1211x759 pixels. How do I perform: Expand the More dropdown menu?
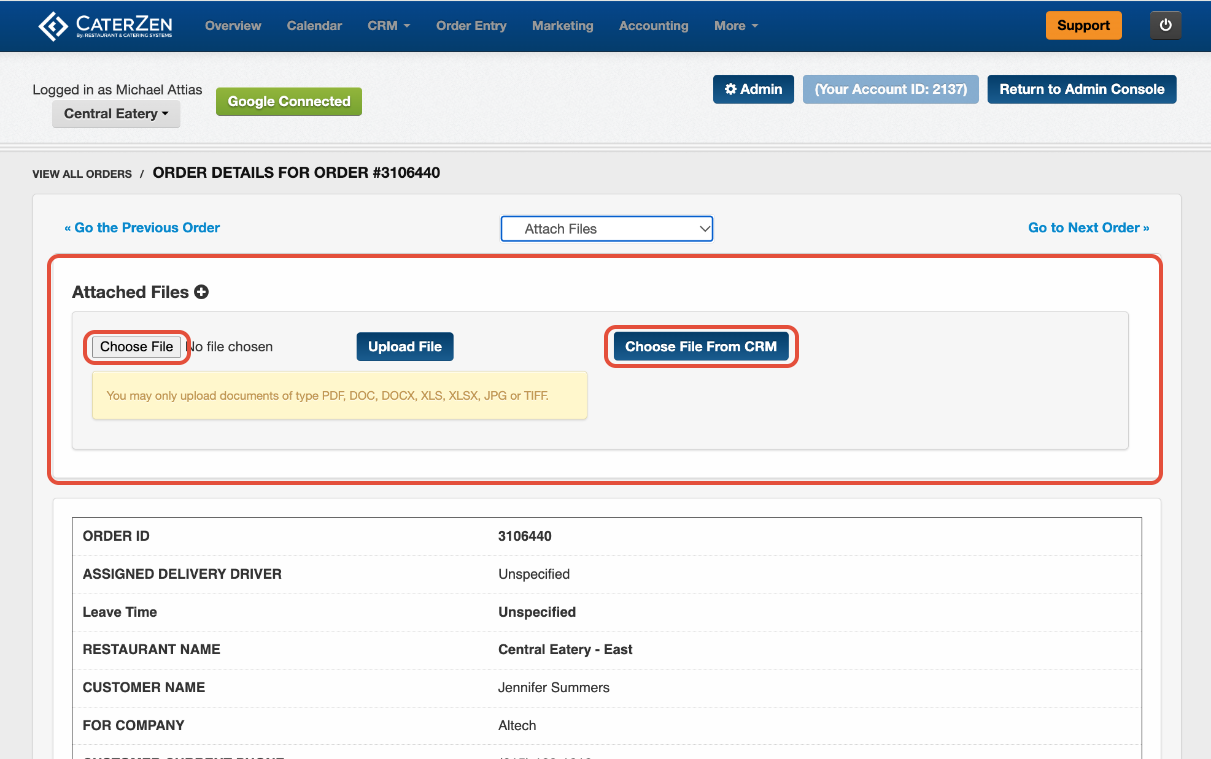[x=736, y=26]
